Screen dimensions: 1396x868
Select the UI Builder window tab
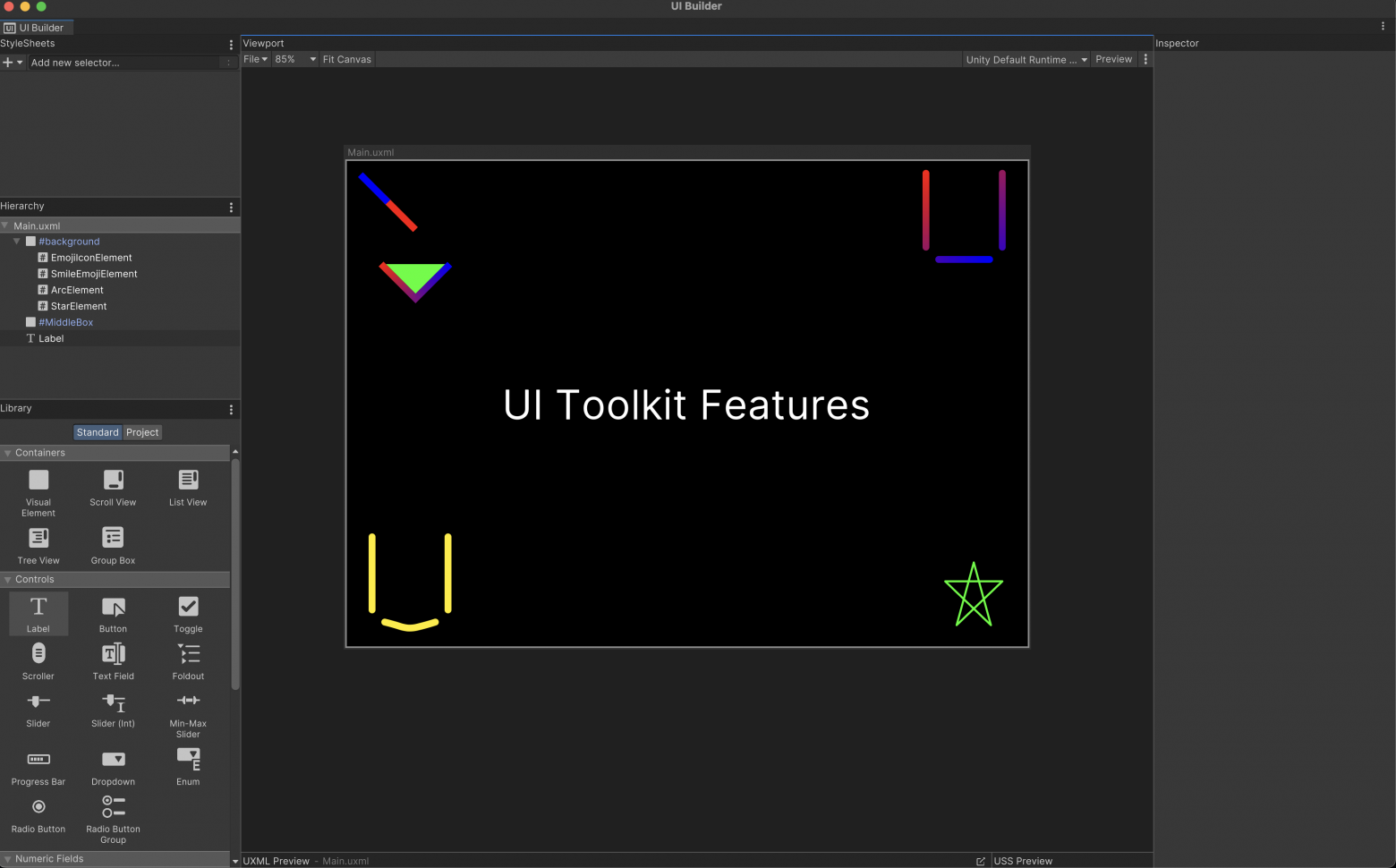tap(36, 28)
